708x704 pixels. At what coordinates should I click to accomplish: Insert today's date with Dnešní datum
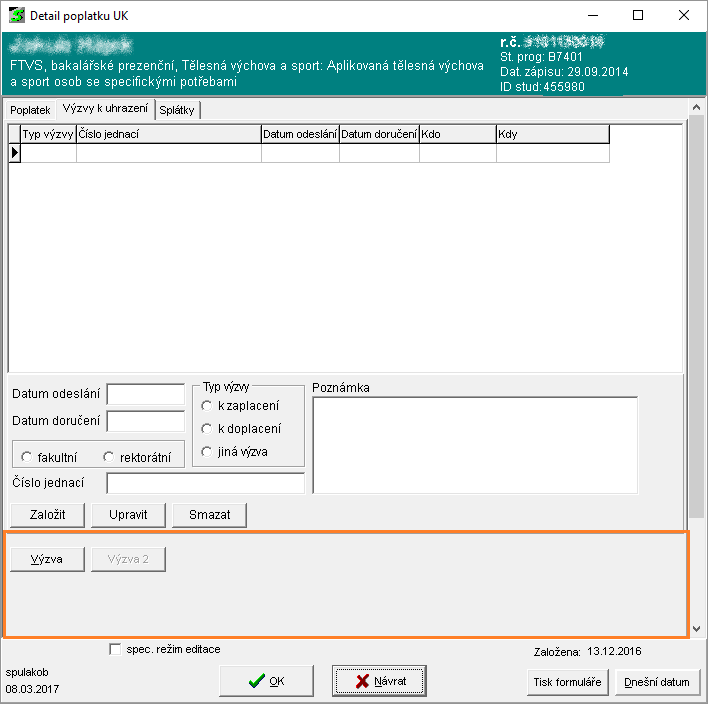click(657, 682)
